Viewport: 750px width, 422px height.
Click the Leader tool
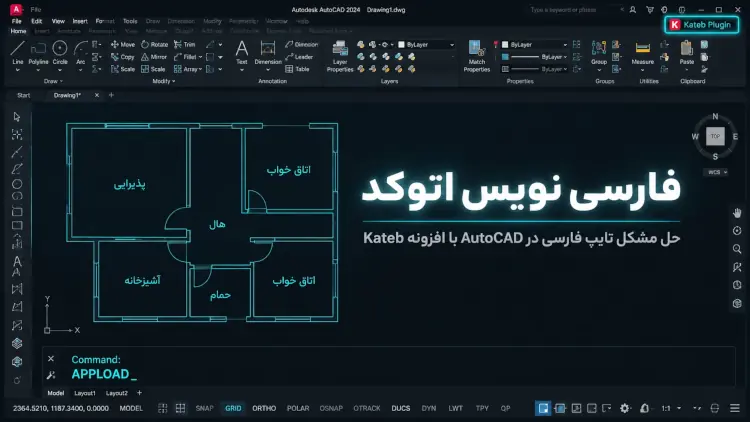point(299,57)
